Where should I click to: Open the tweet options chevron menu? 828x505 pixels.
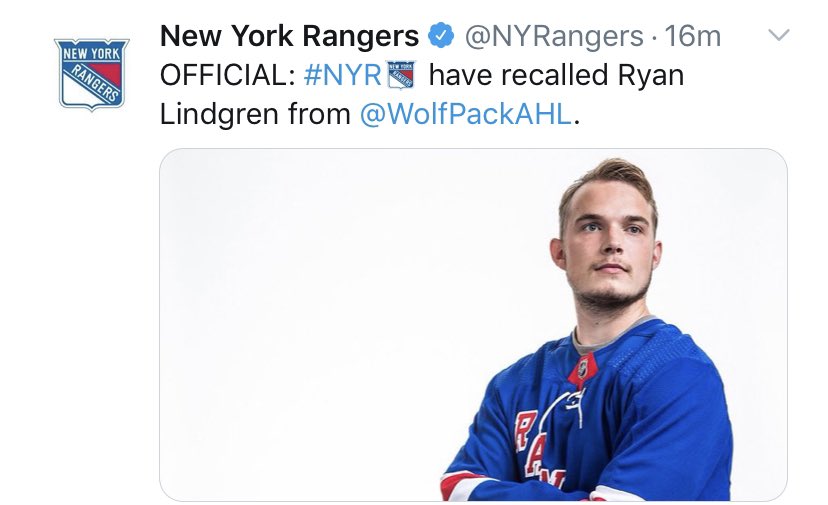click(x=777, y=36)
